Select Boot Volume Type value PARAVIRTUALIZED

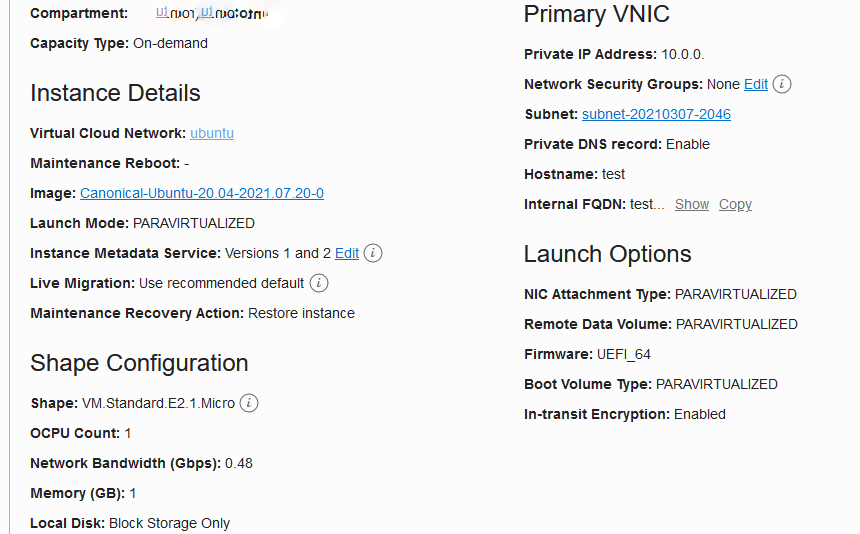[717, 384]
